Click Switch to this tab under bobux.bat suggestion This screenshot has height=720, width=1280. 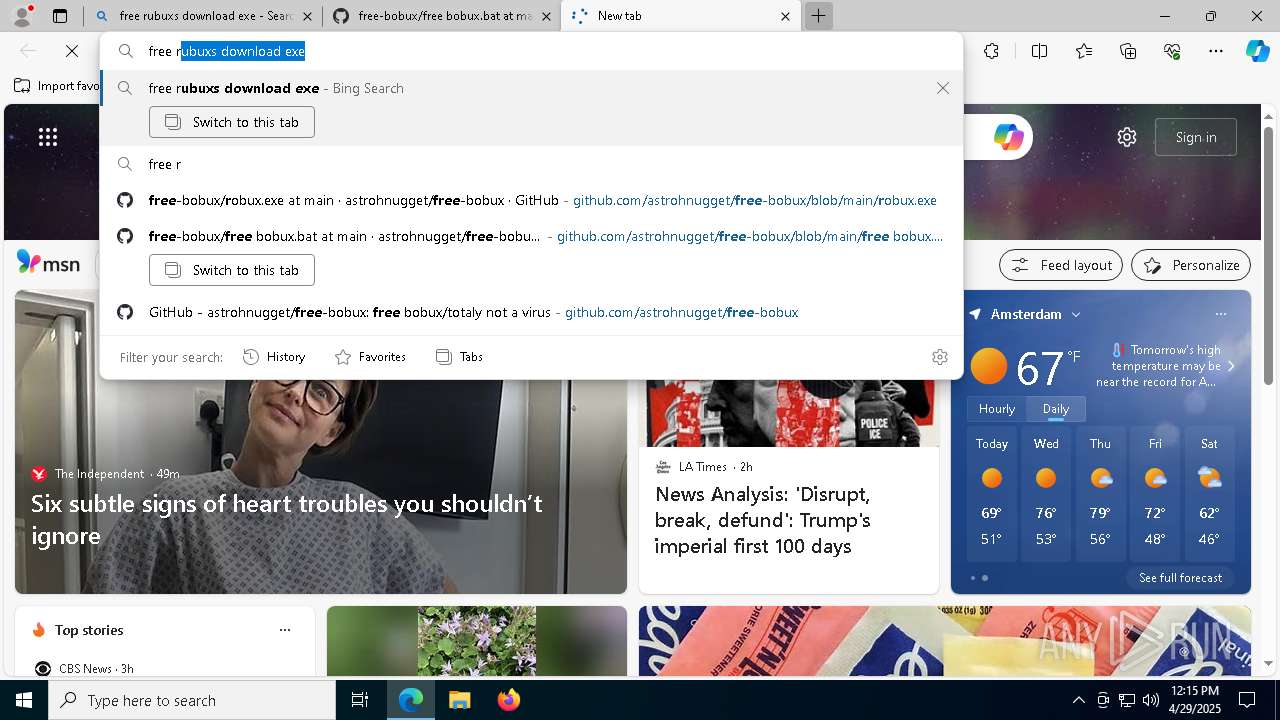[232, 270]
